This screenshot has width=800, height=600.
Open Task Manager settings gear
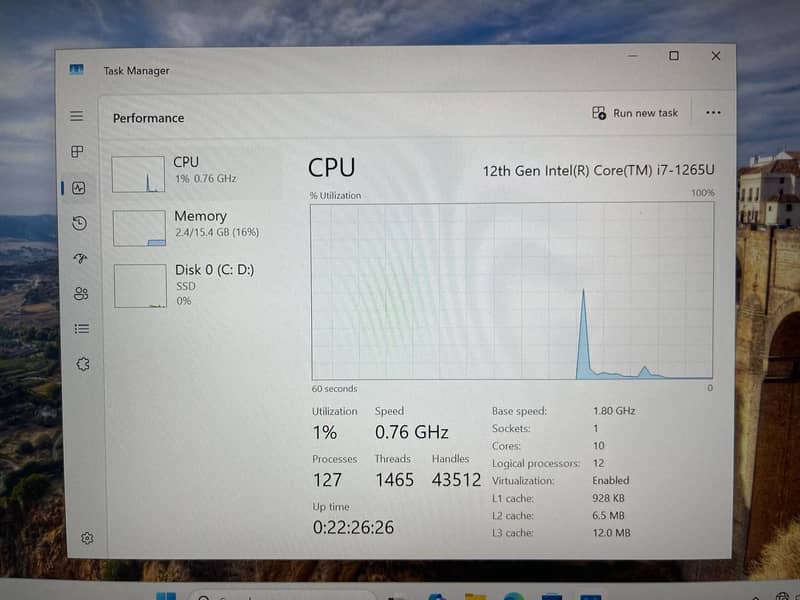pos(87,538)
